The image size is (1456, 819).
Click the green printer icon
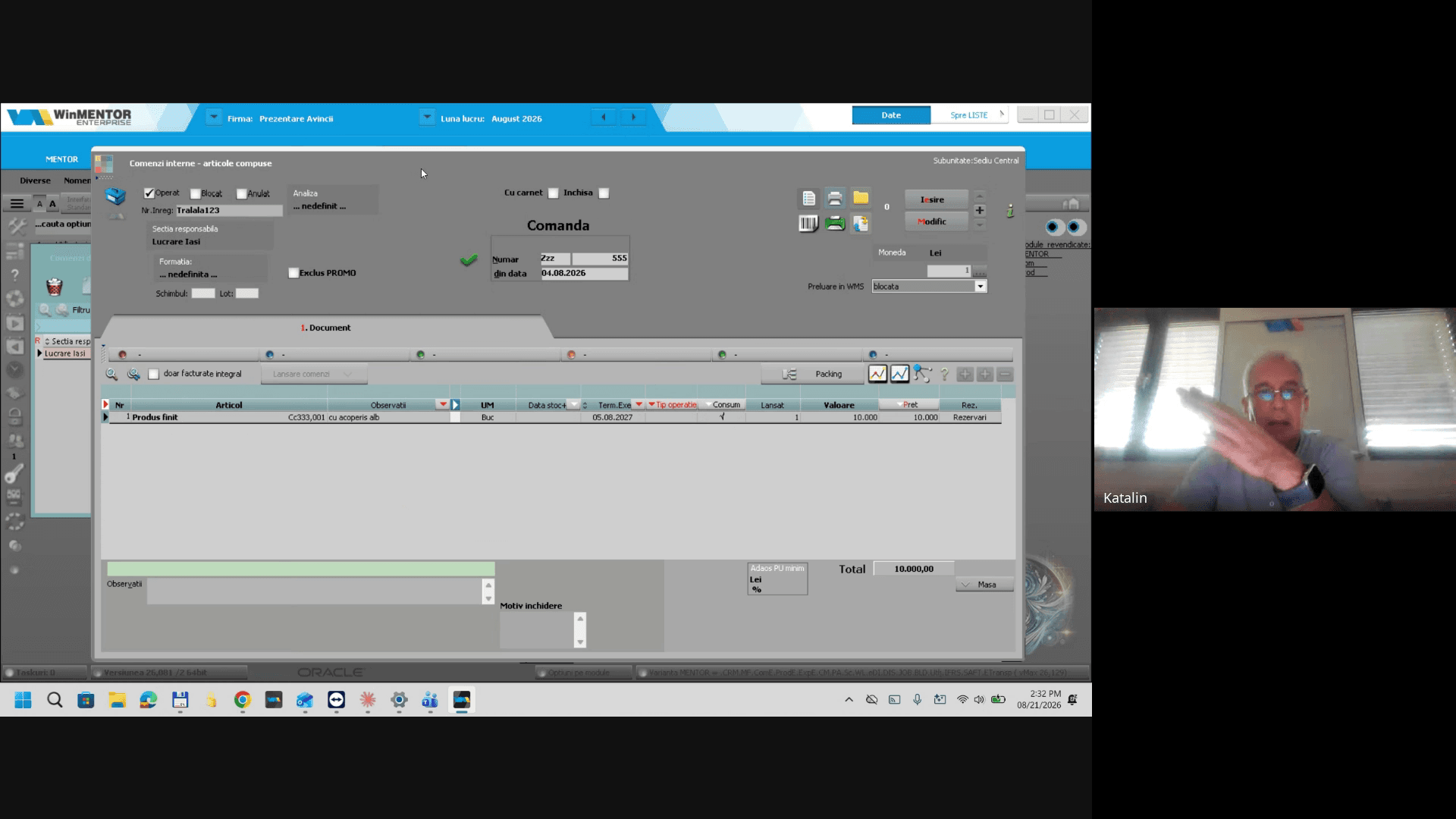(x=835, y=224)
